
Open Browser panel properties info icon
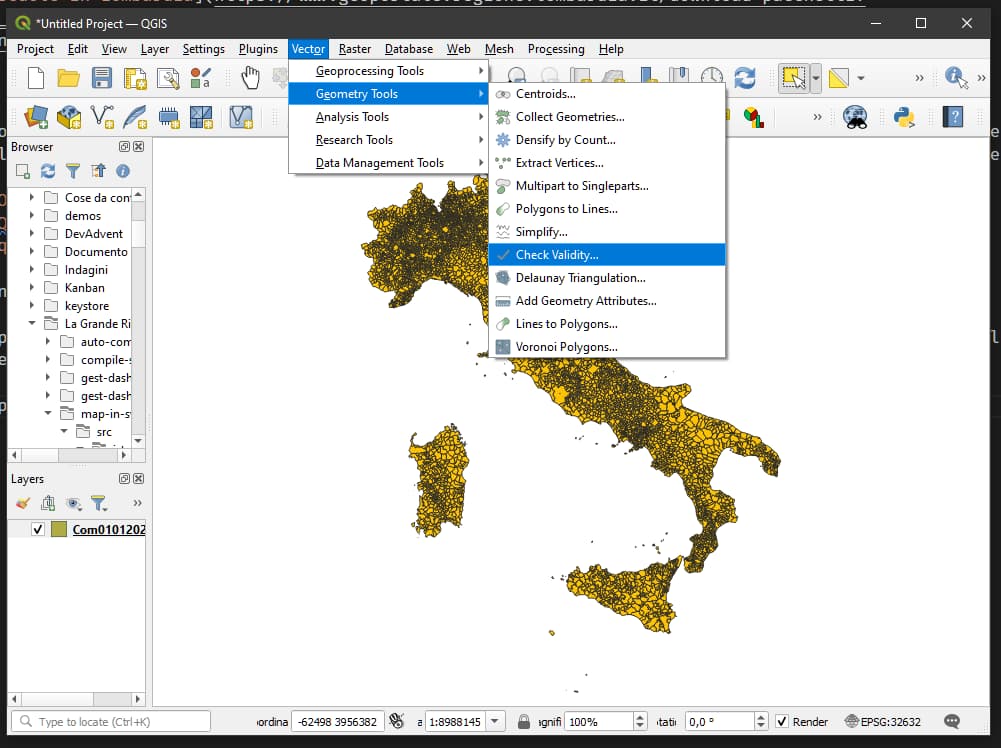click(123, 171)
